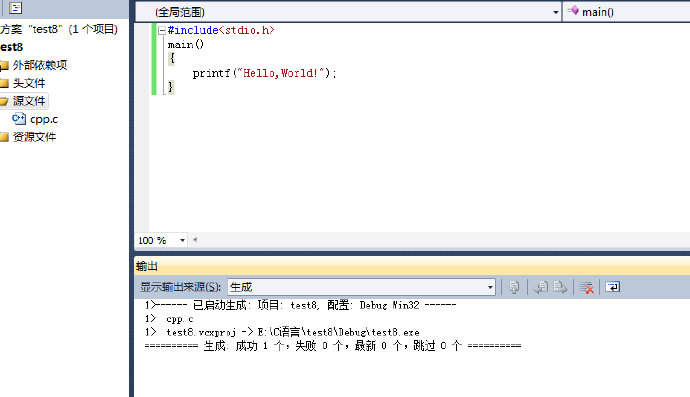Toggle word wrap in output pane
Image resolution: width=690 pixels, height=397 pixels.
pyautogui.click(x=613, y=287)
